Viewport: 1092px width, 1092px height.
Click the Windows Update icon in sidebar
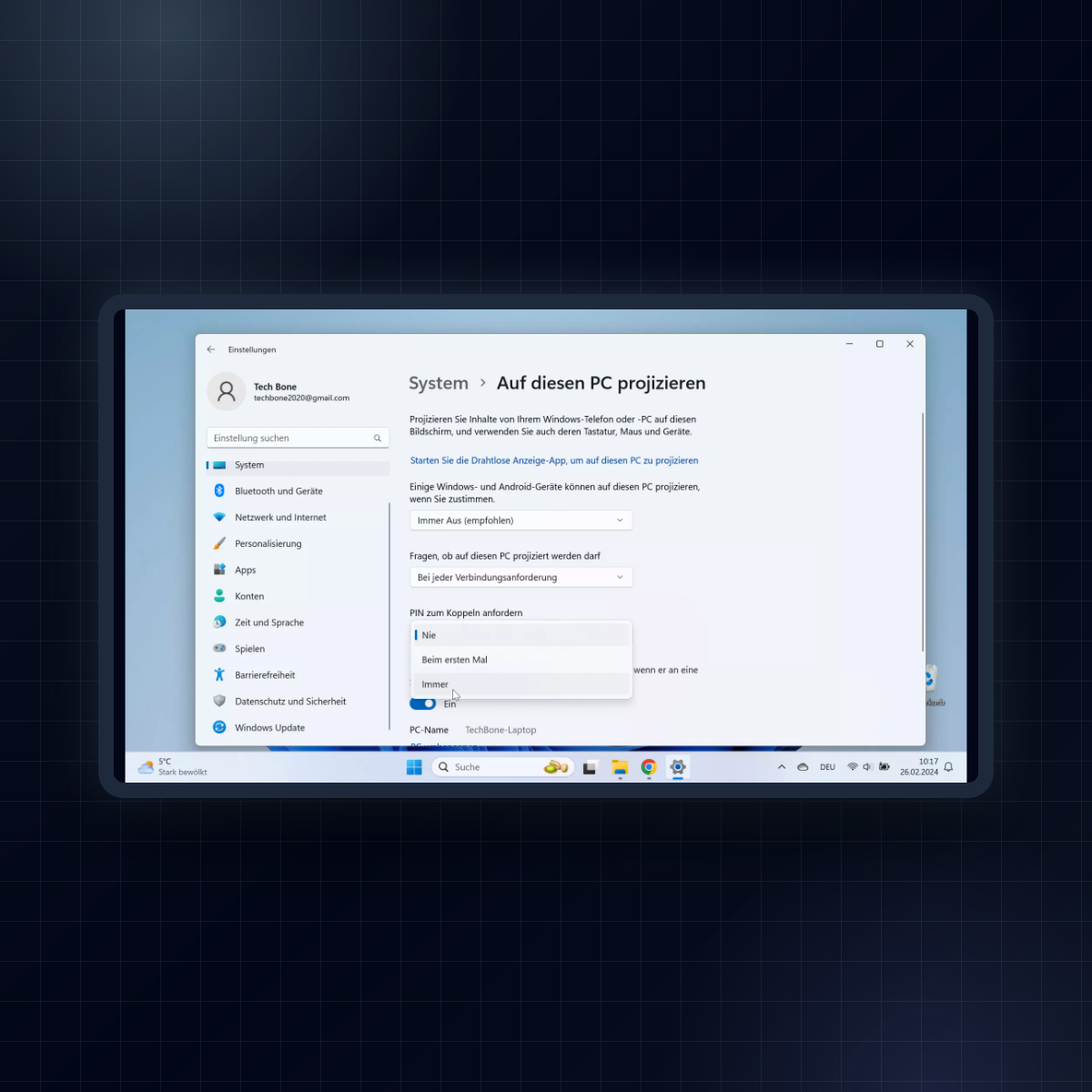219,728
